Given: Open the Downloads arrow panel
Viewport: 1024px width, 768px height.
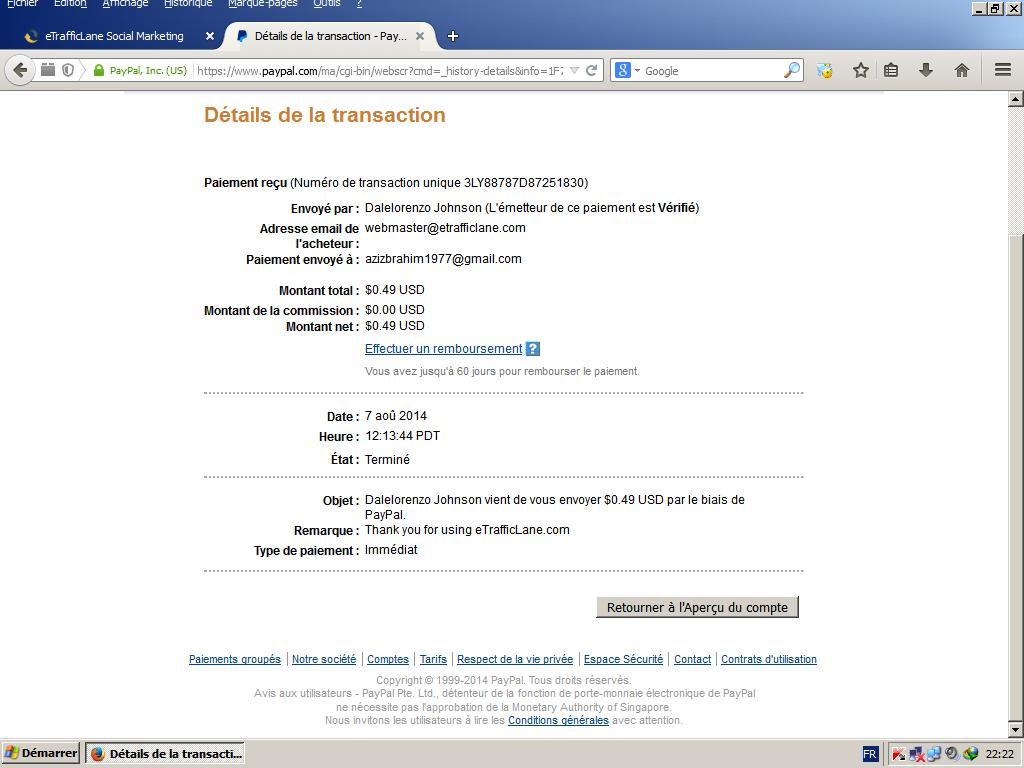Looking at the screenshot, I should point(925,71).
